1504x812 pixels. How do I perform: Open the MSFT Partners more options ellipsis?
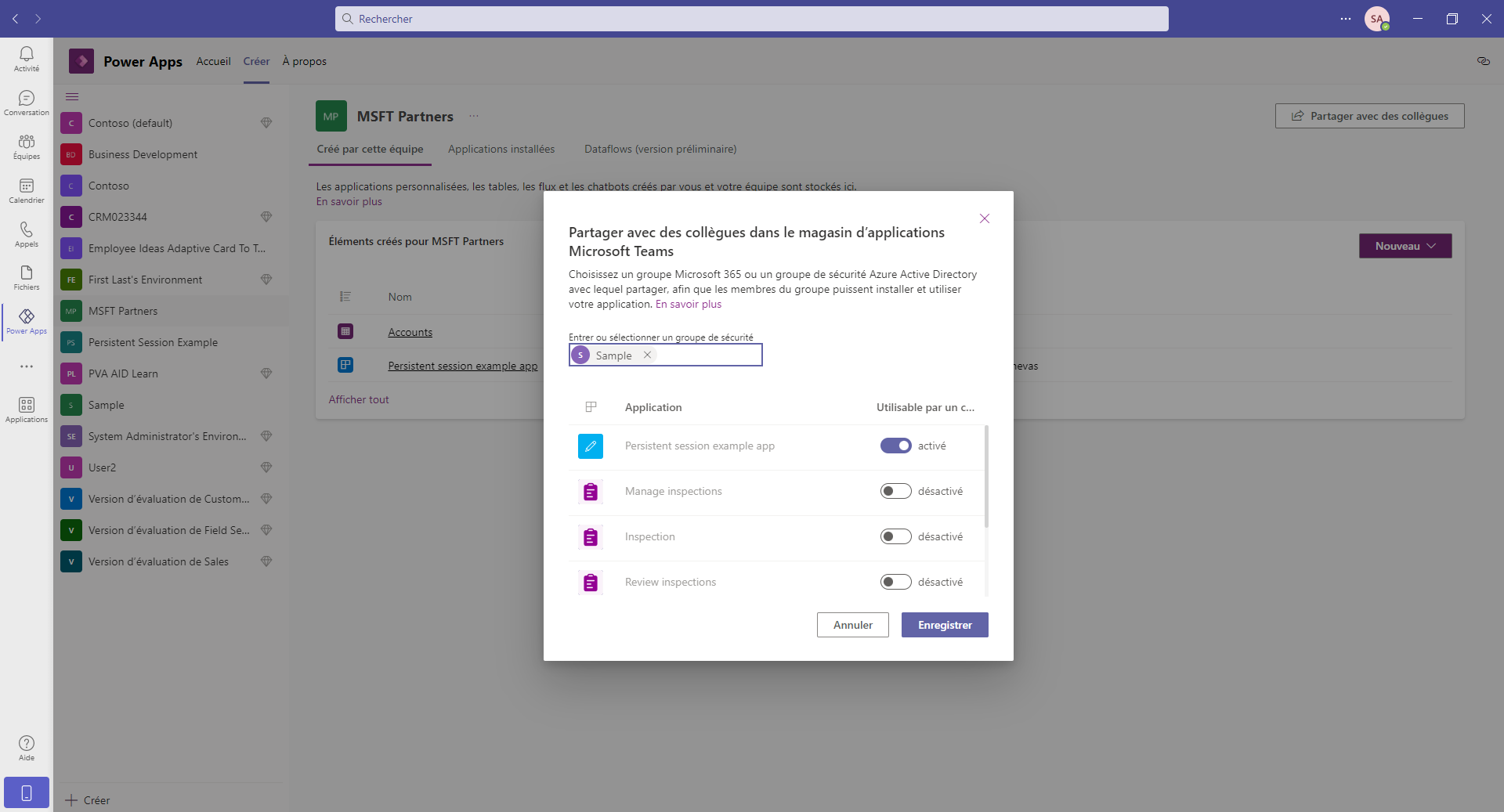(474, 116)
